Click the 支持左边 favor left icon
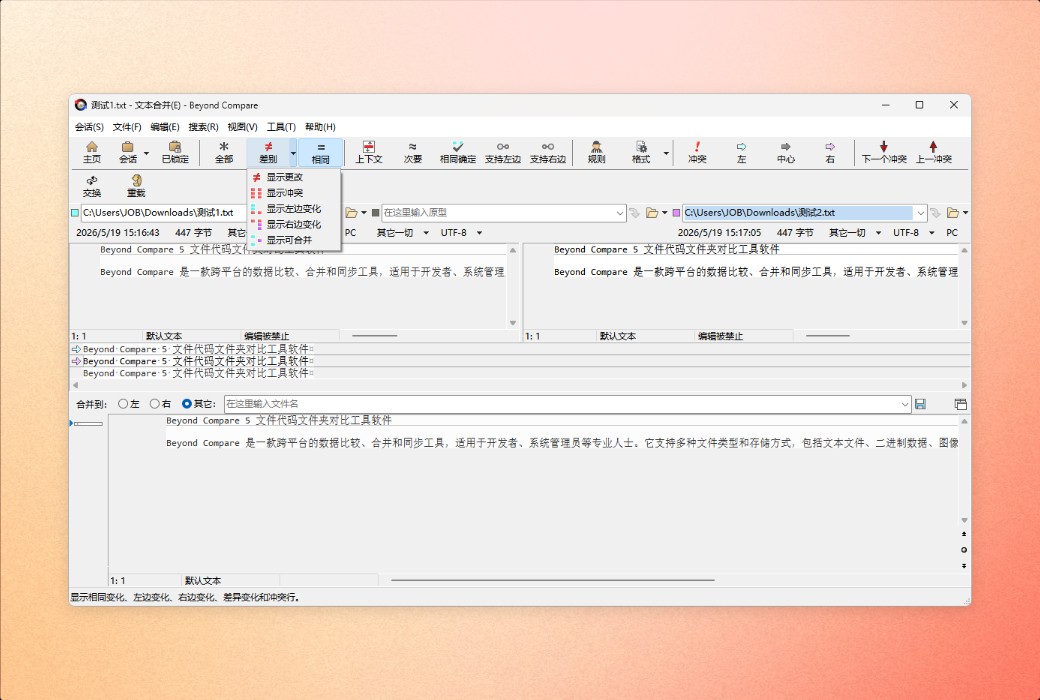 pyautogui.click(x=503, y=152)
